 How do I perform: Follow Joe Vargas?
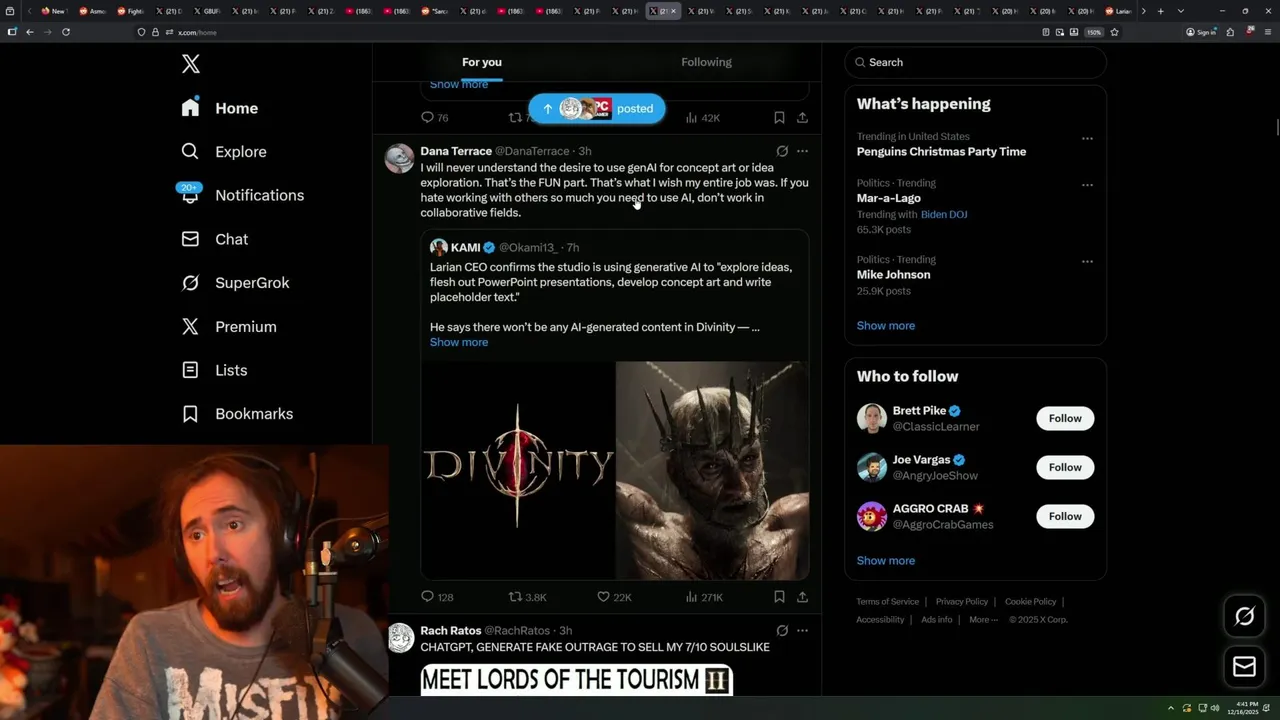pos(1065,467)
